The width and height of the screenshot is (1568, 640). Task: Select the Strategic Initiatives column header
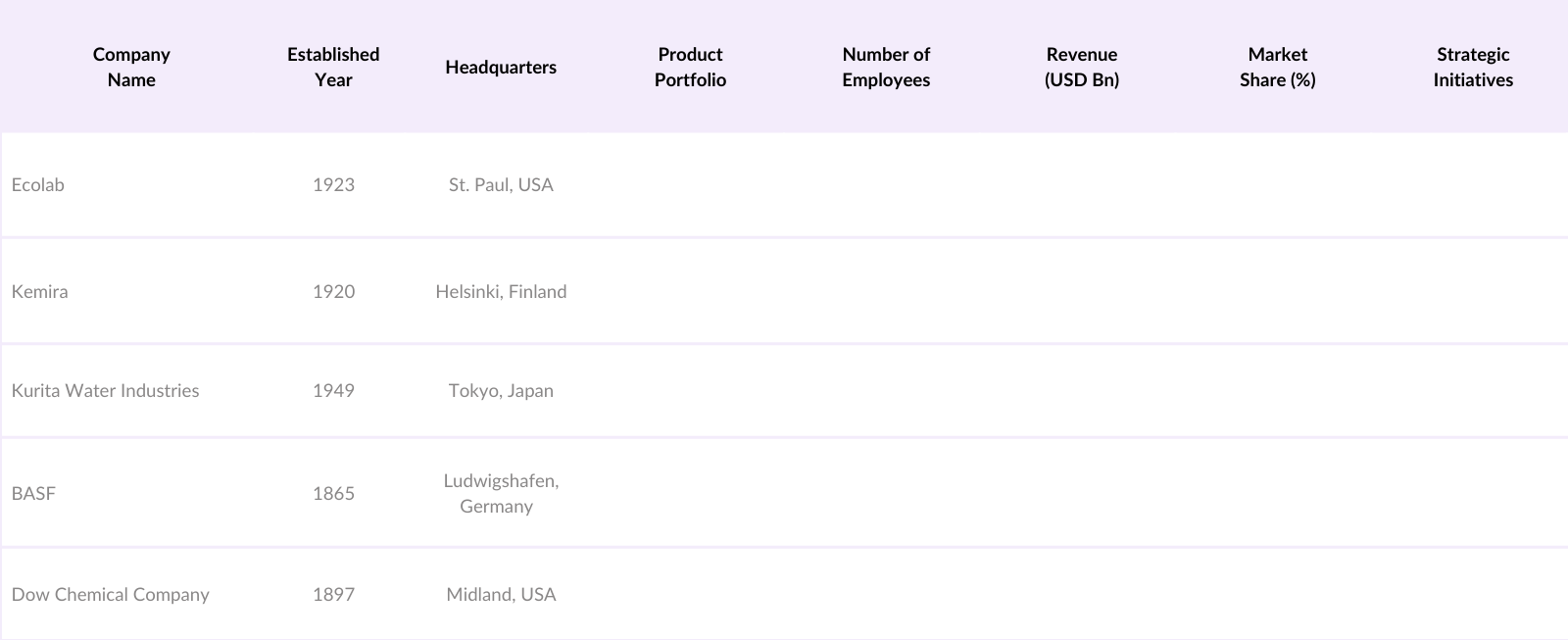[1472, 67]
